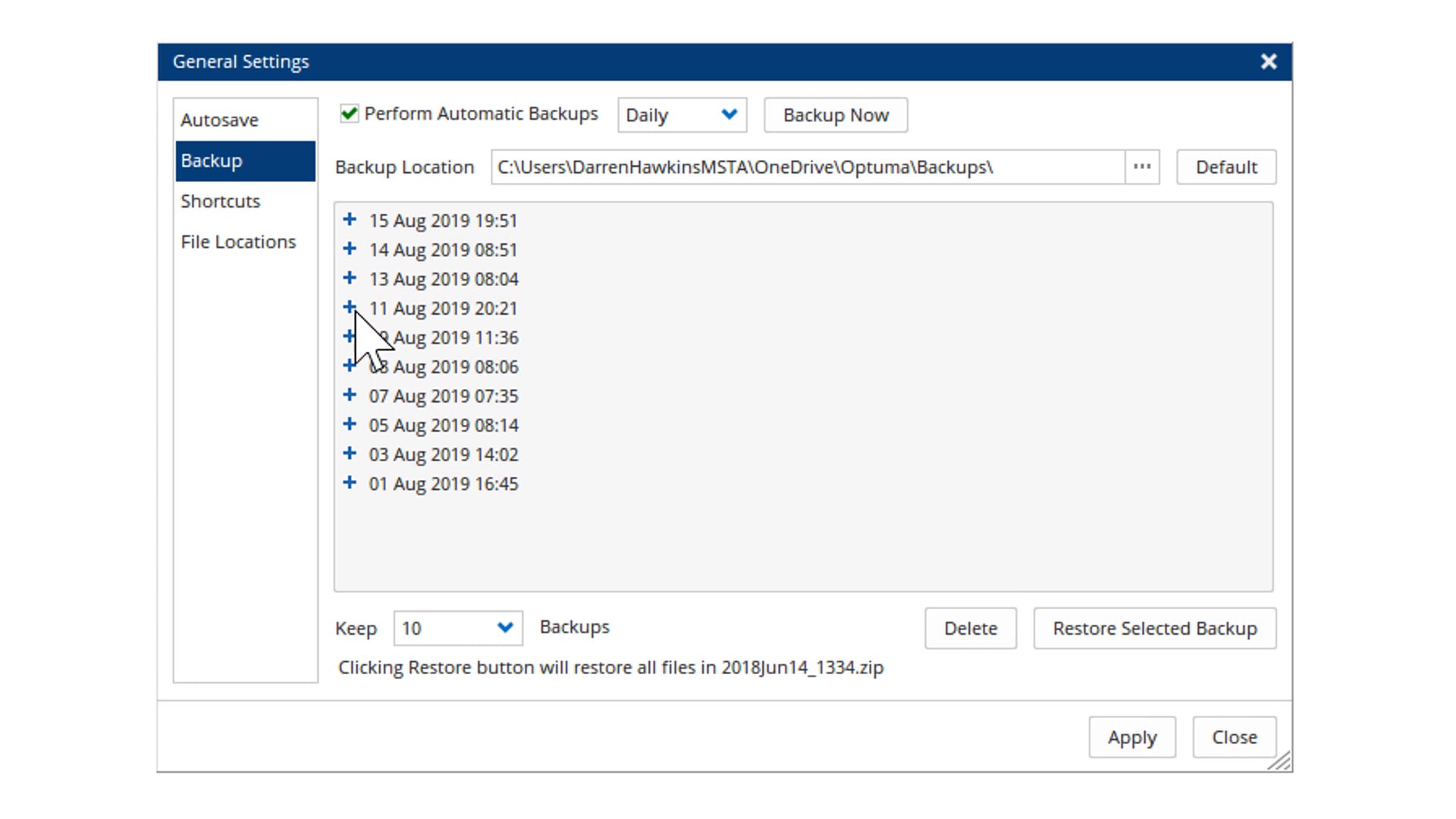The height and width of the screenshot is (819, 1456).
Task: Expand the 01 Aug 2019 16:45 backup
Action: tap(350, 483)
